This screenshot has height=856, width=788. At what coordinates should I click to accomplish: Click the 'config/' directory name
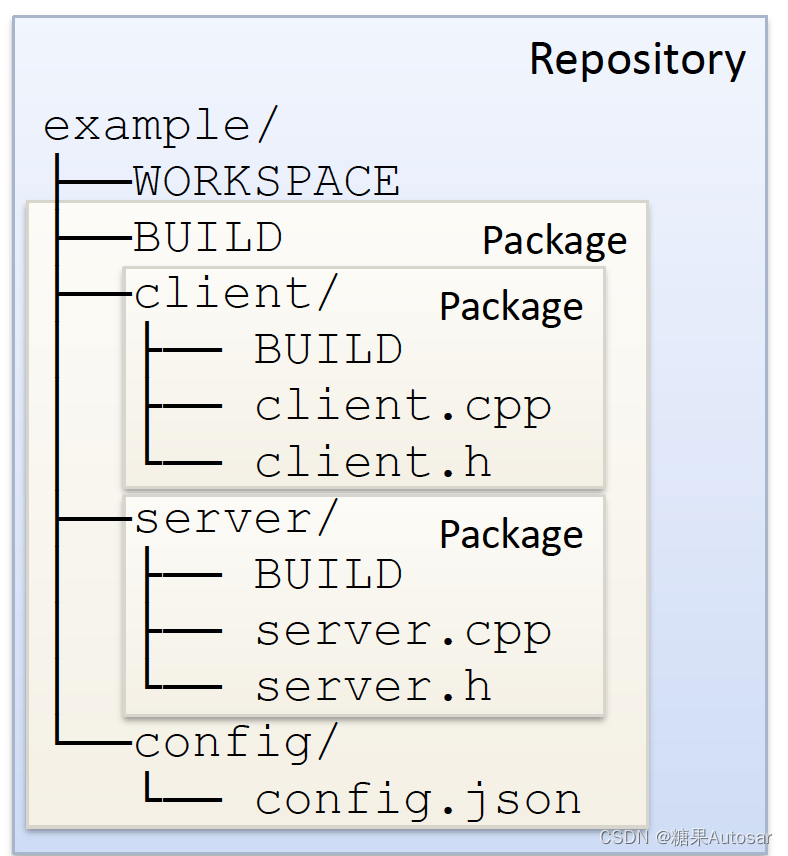coord(236,742)
